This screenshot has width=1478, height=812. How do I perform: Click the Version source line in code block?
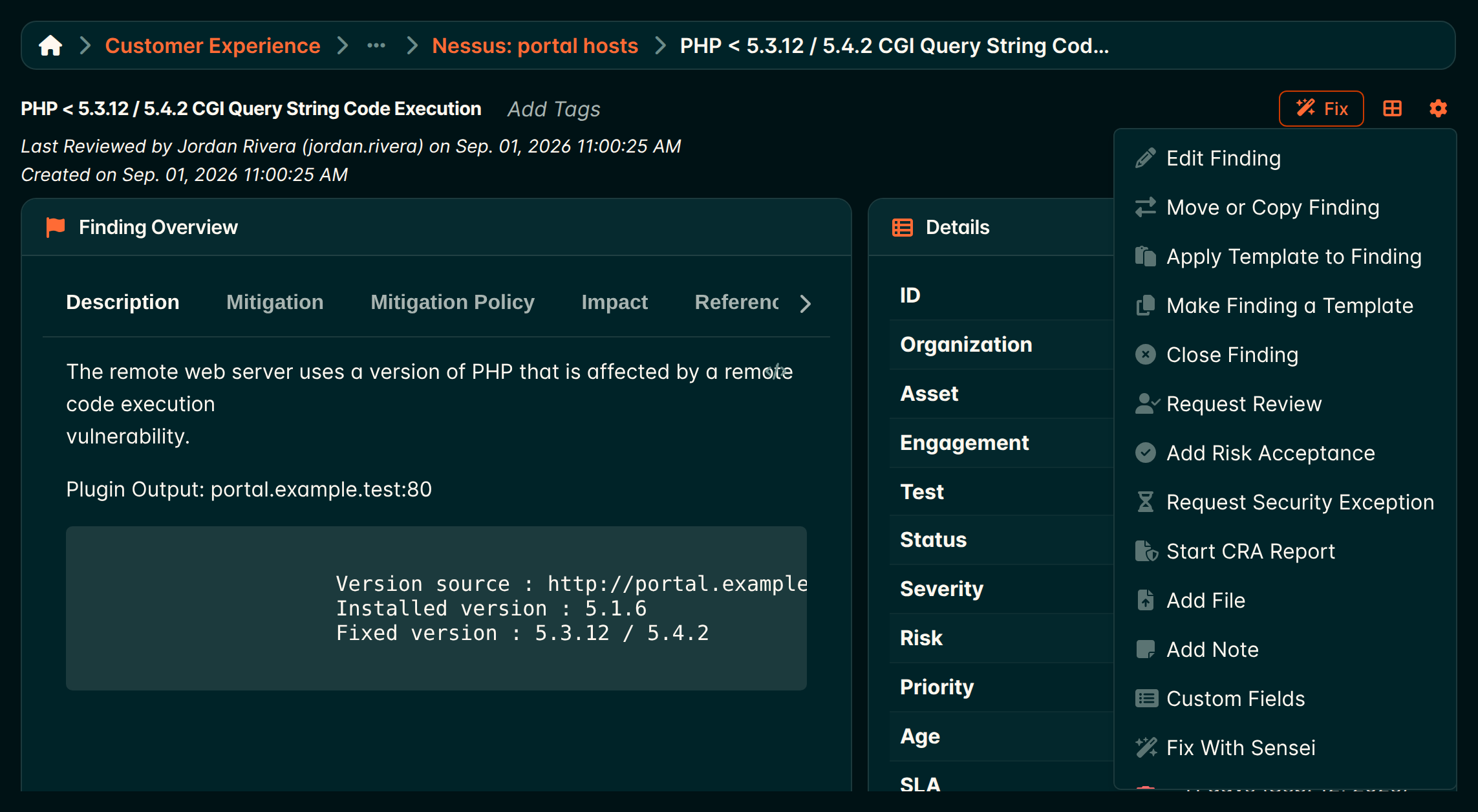(572, 584)
